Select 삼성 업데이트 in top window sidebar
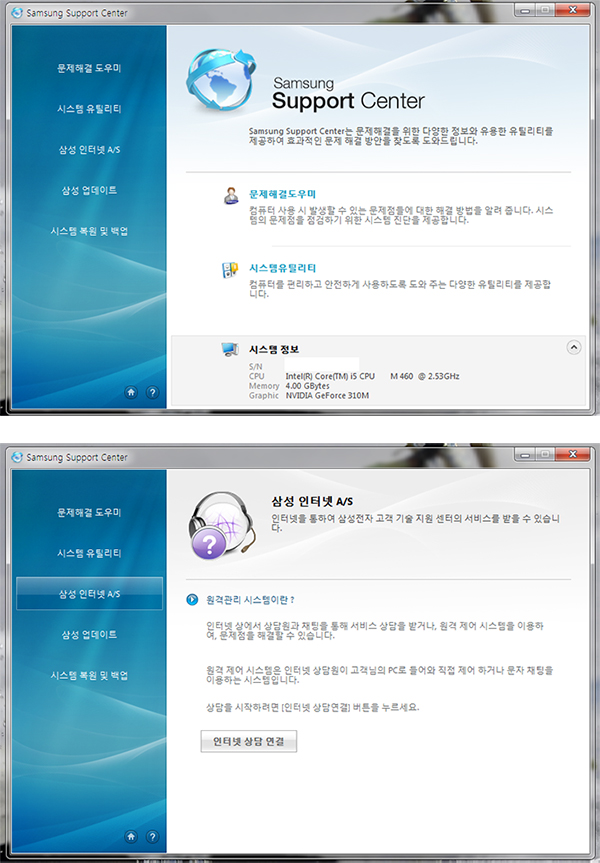Viewport: 600px width, 863px height. coord(89,190)
